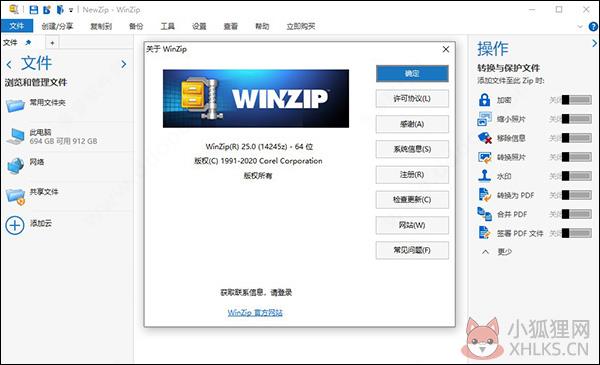The image size is (600, 365).
Task: Toggle the 签署 PDF 文件 switch
Action: [577, 233]
